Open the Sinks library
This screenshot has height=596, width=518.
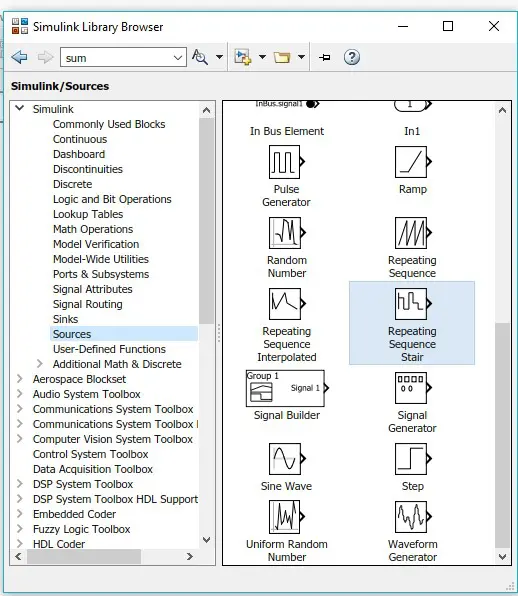[66, 319]
